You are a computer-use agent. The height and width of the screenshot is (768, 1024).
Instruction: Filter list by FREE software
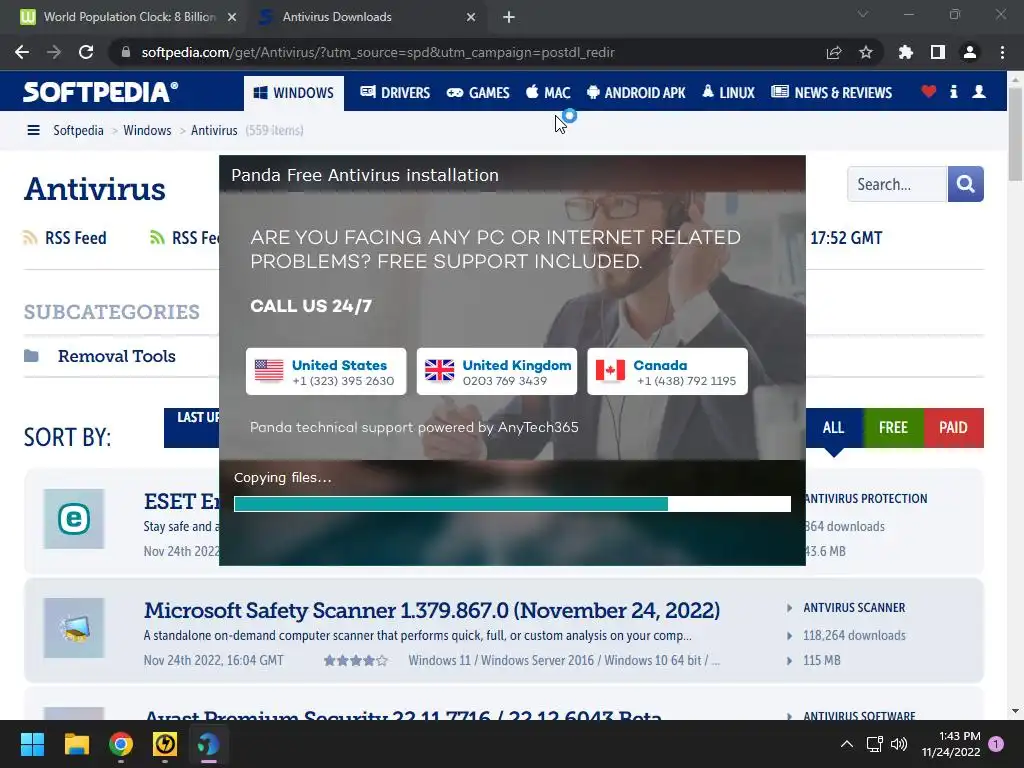[x=893, y=428]
